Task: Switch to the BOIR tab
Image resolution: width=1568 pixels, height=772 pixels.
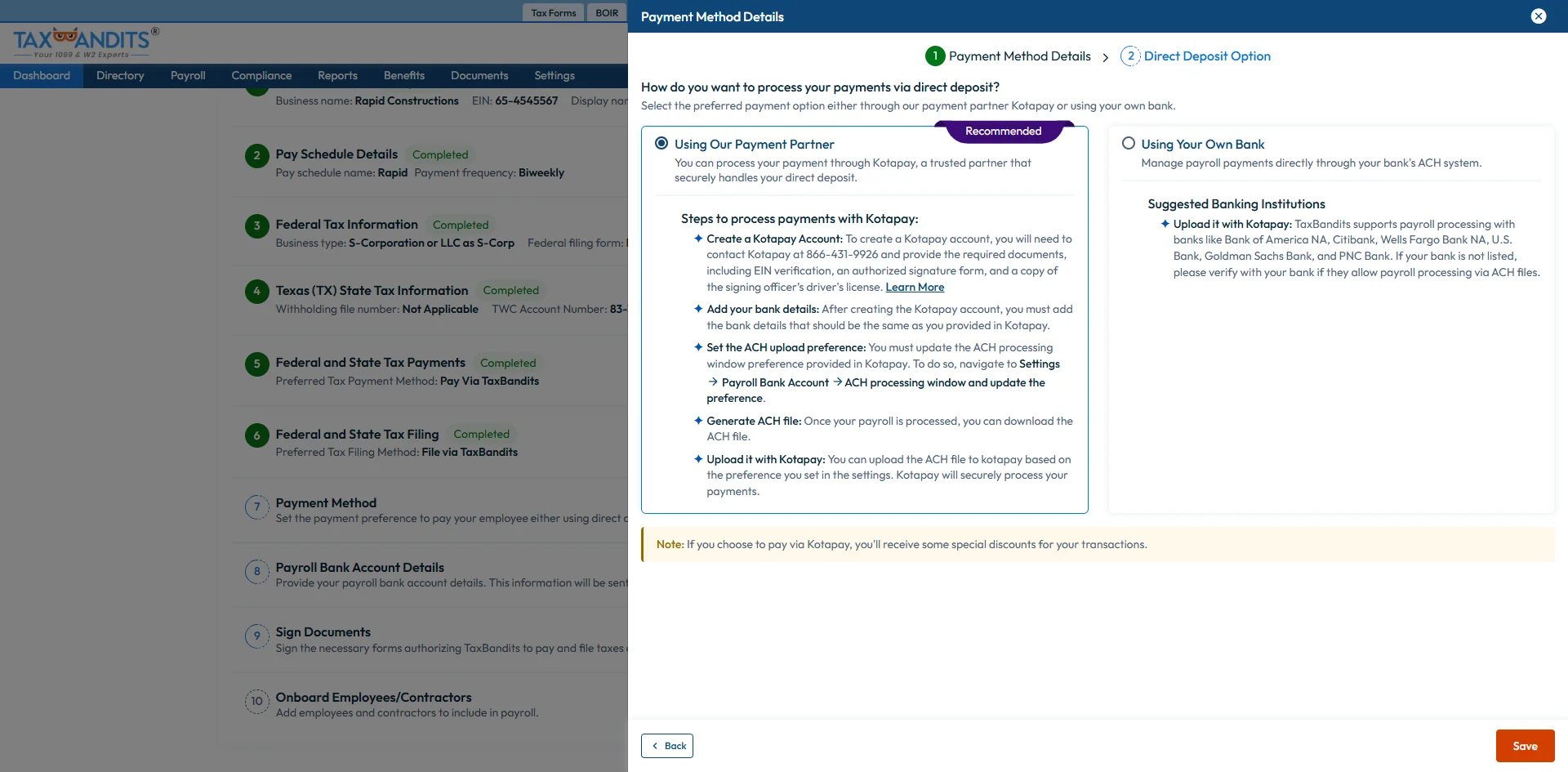Action: [x=607, y=12]
